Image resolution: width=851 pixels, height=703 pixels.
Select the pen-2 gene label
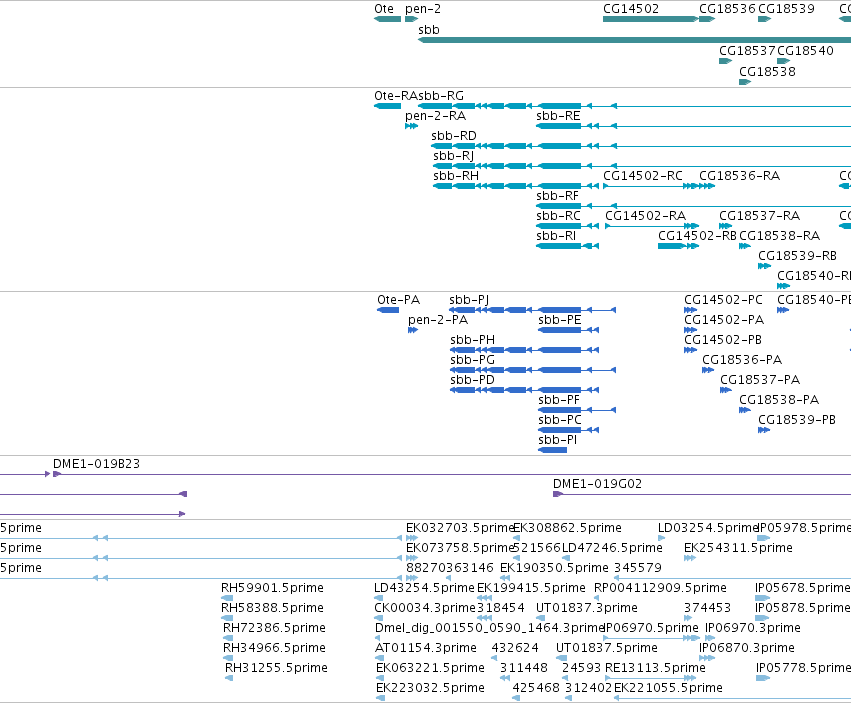423,9
